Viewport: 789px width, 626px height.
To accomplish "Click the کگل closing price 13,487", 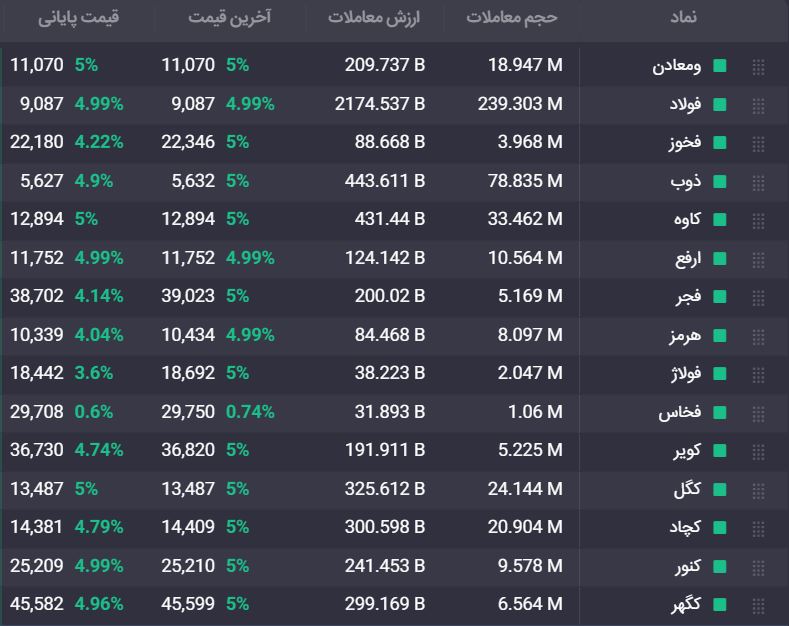I will pyautogui.click(x=37, y=489).
